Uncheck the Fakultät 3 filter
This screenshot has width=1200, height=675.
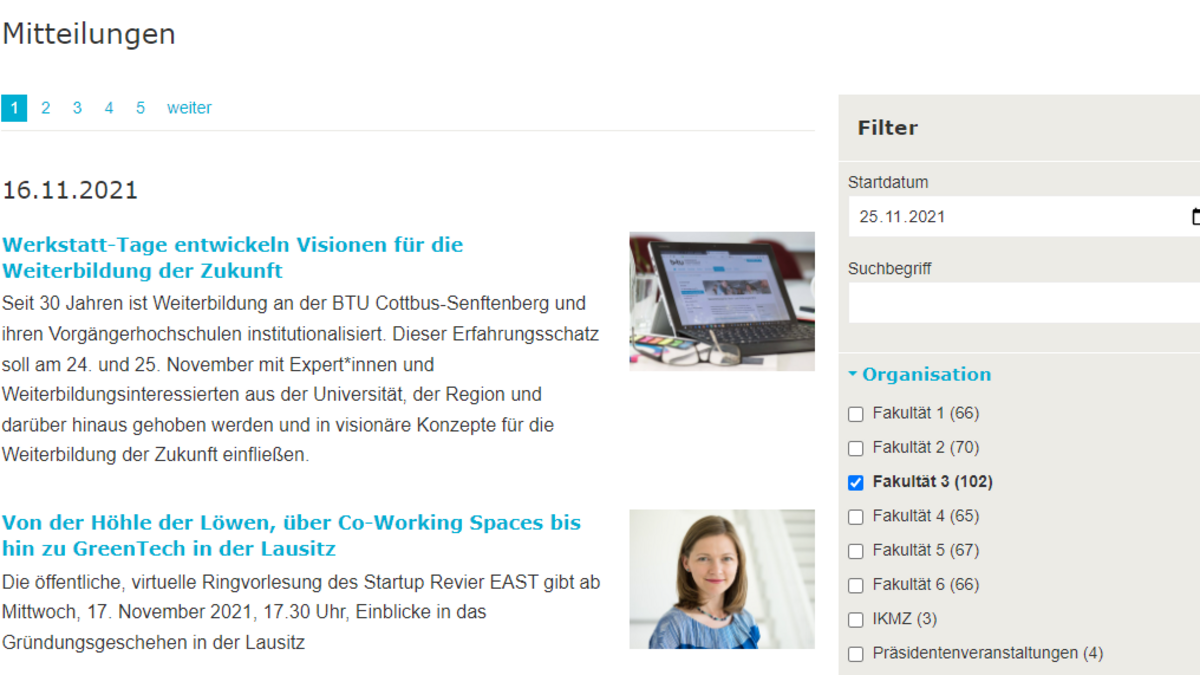point(855,483)
